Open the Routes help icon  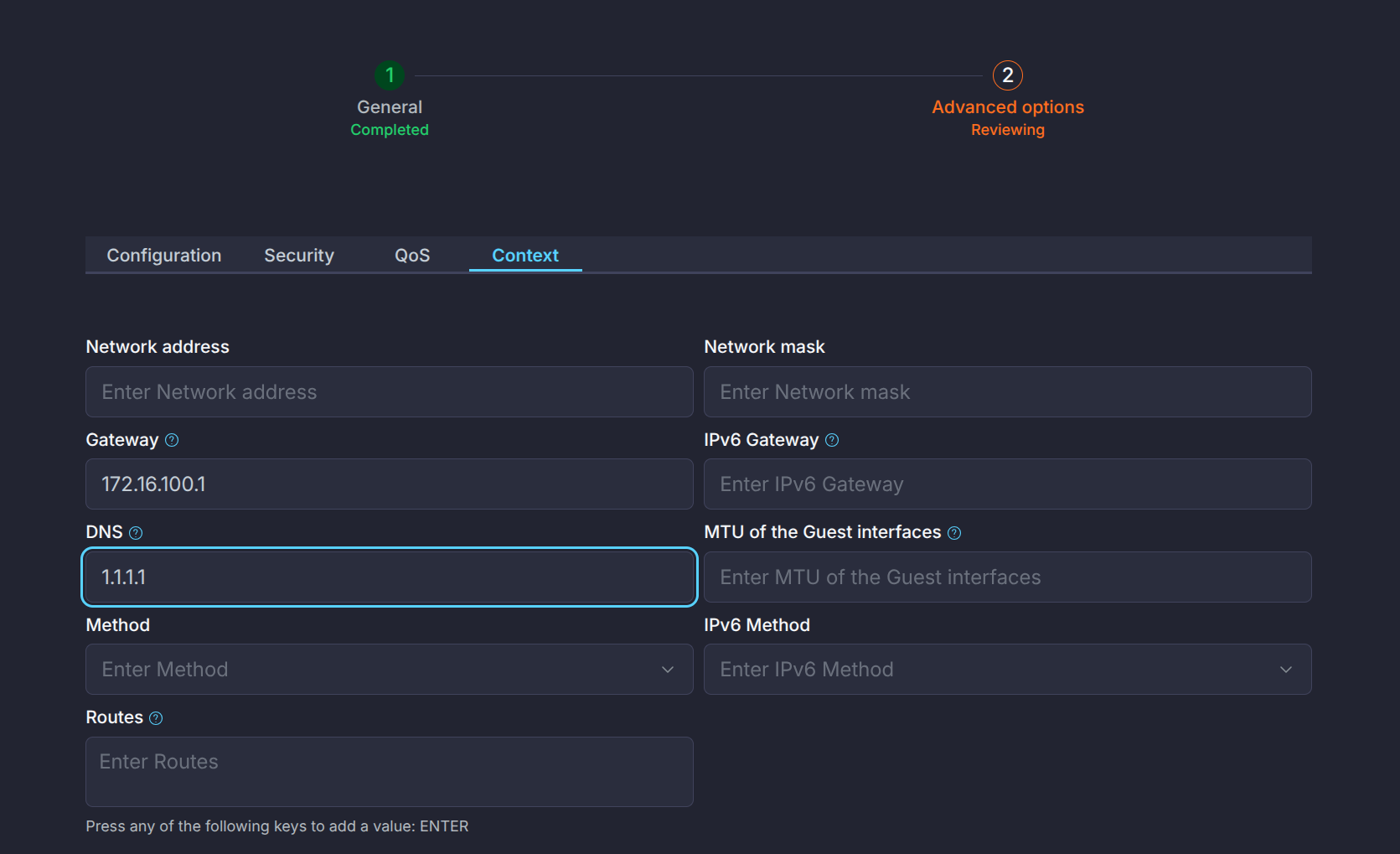tap(156, 718)
